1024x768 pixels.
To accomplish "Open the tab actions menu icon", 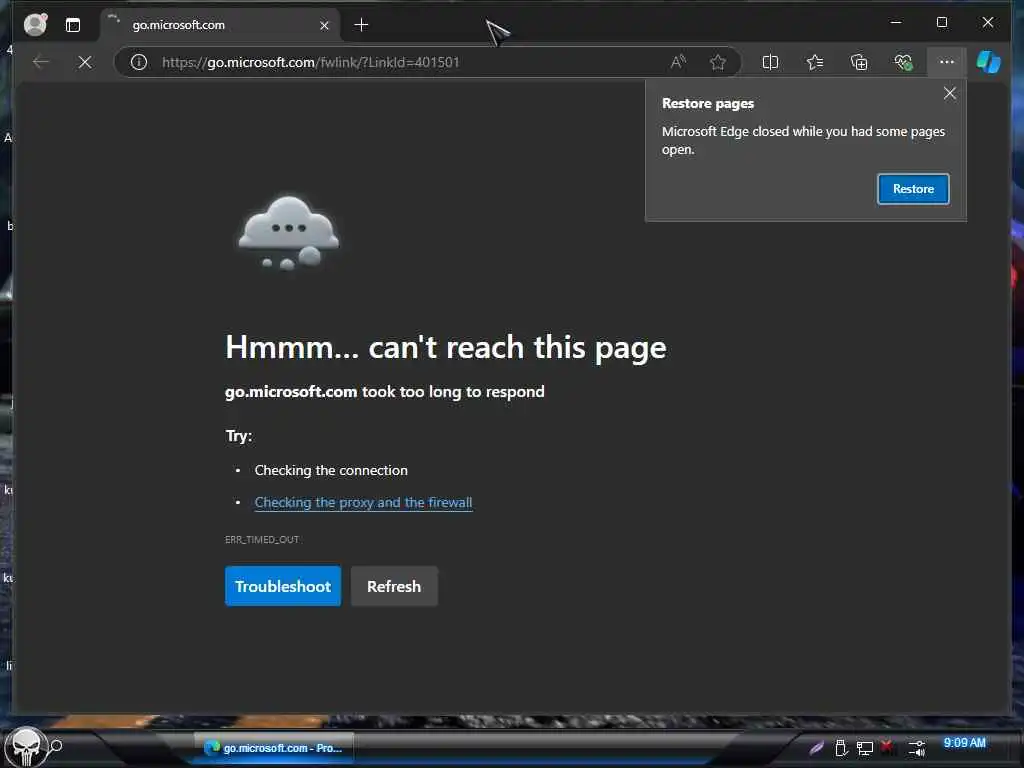I will point(73,25).
